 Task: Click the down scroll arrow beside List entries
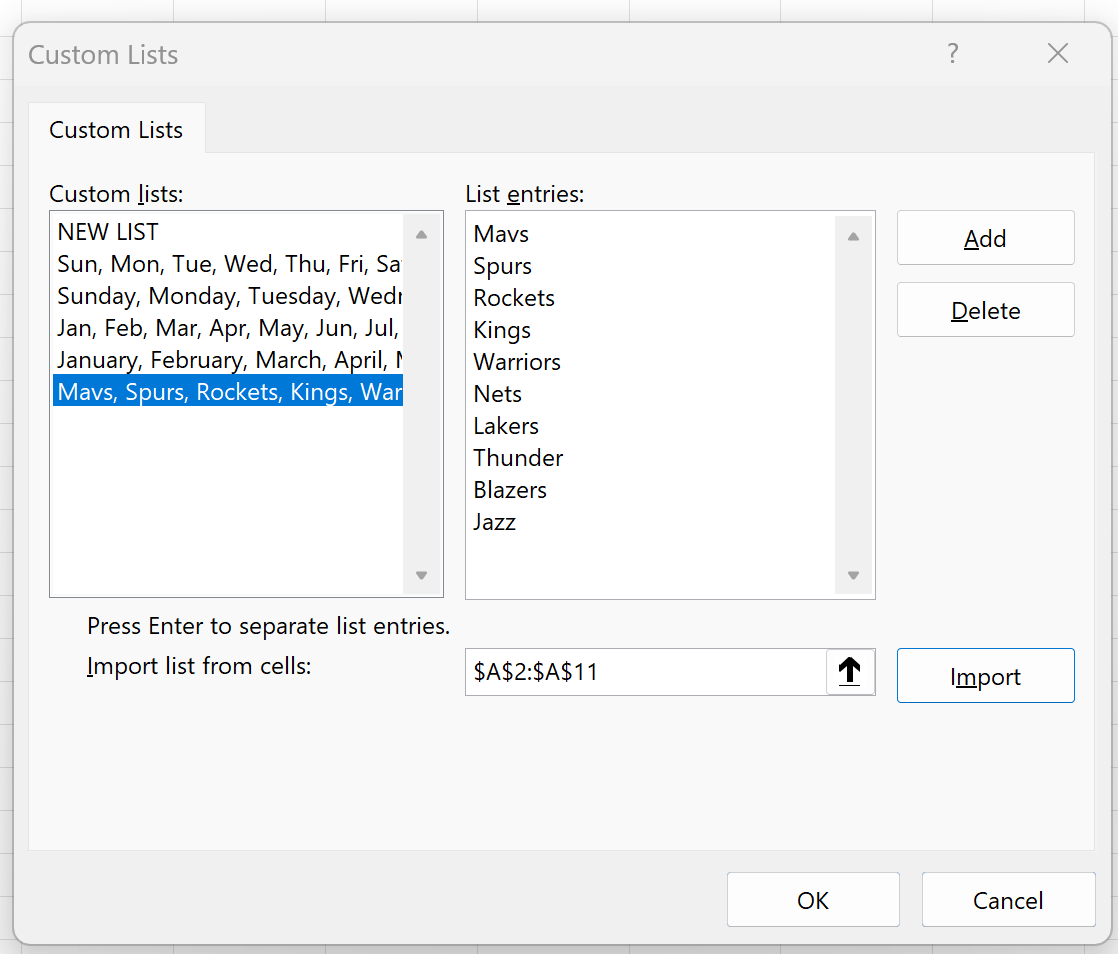point(852,573)
